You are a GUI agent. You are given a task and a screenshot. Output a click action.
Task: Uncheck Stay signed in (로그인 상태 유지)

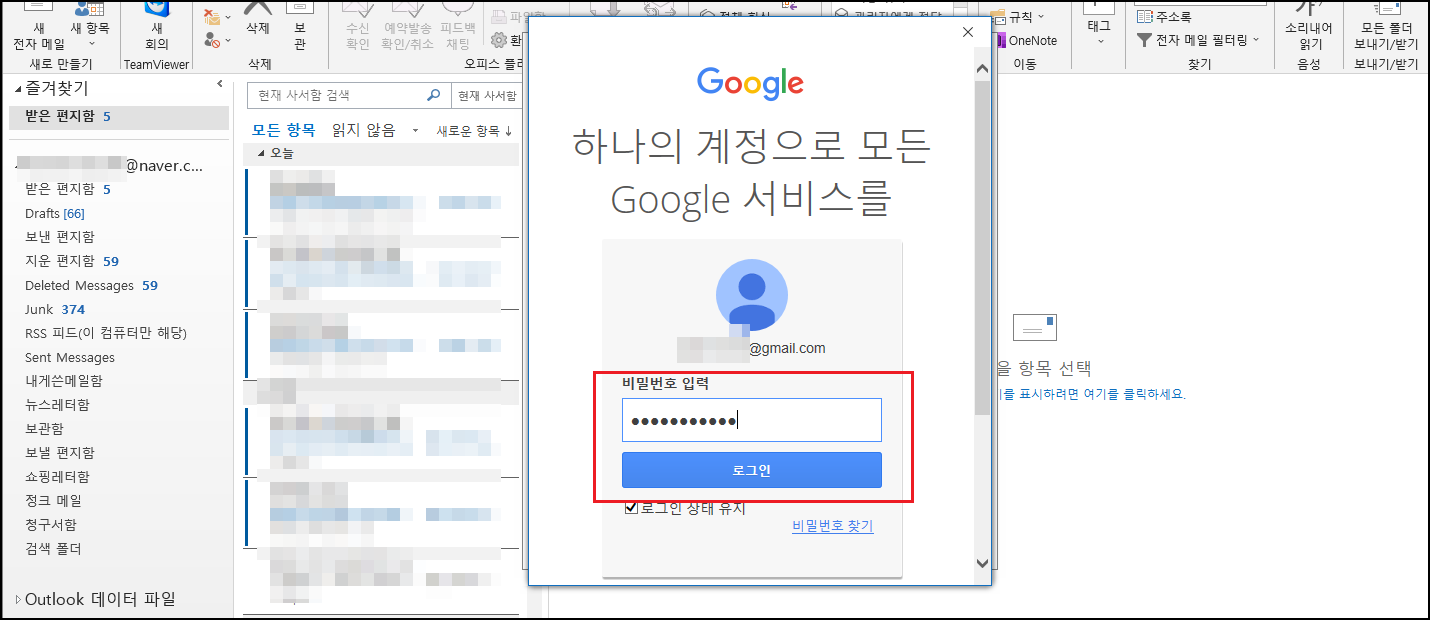coord(631,507)
